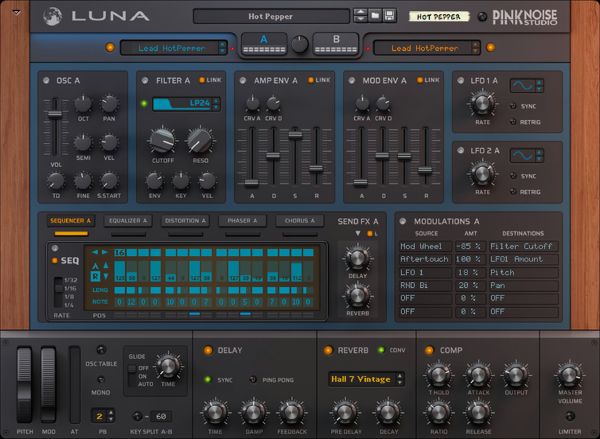Toggle the COMP effect power
Screen dimensions: 600x439
coord(429,350)
